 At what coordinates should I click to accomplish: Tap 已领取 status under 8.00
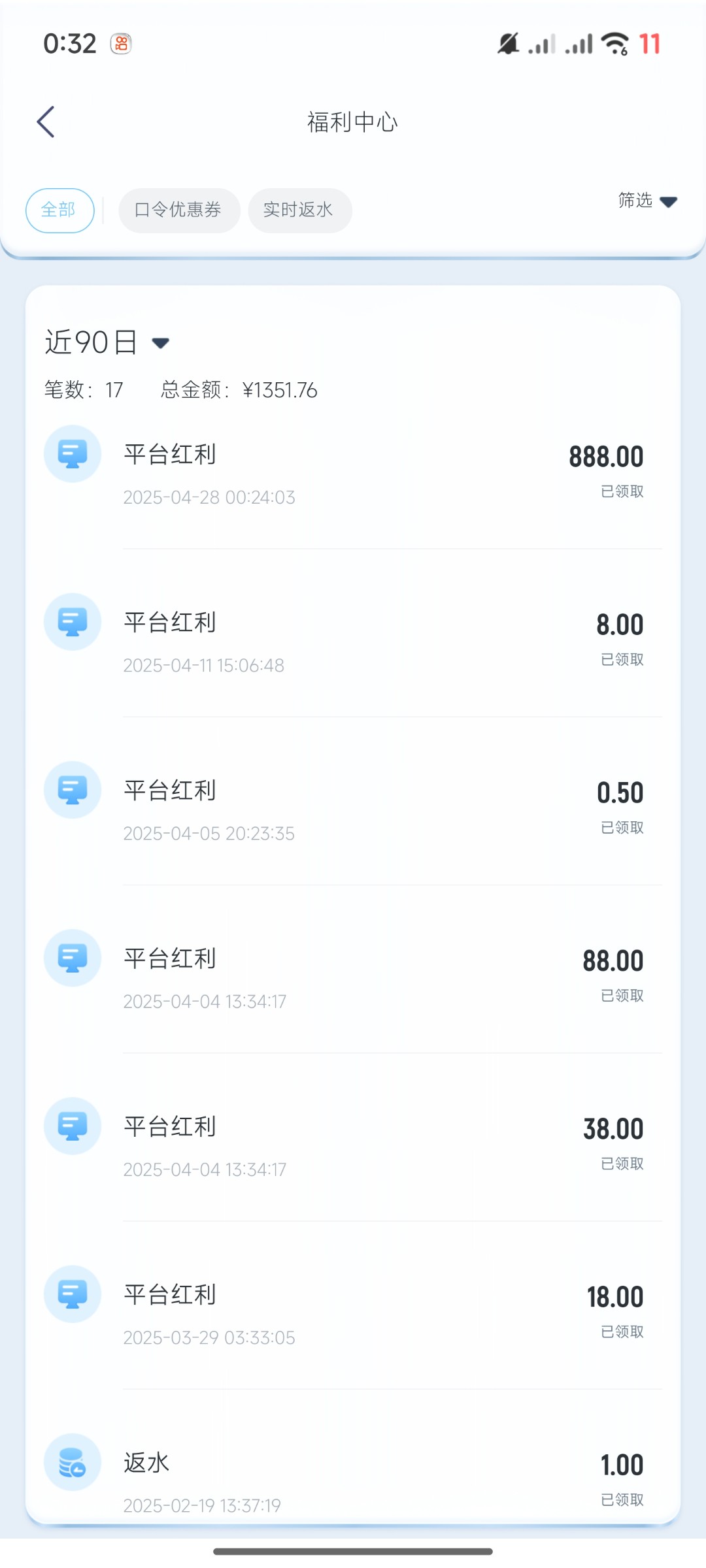(x=622, y=659)
